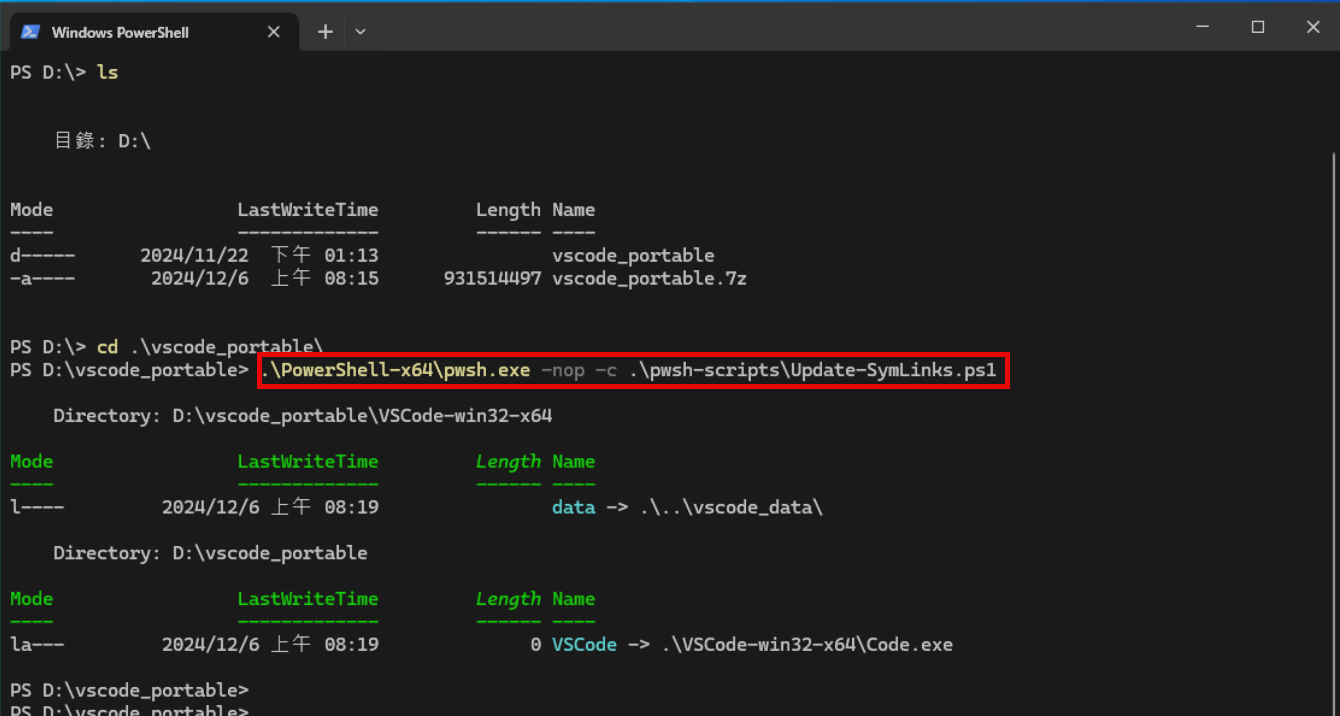
Task: Open the new tab dropdown chevron
Action: pos(360,31)
